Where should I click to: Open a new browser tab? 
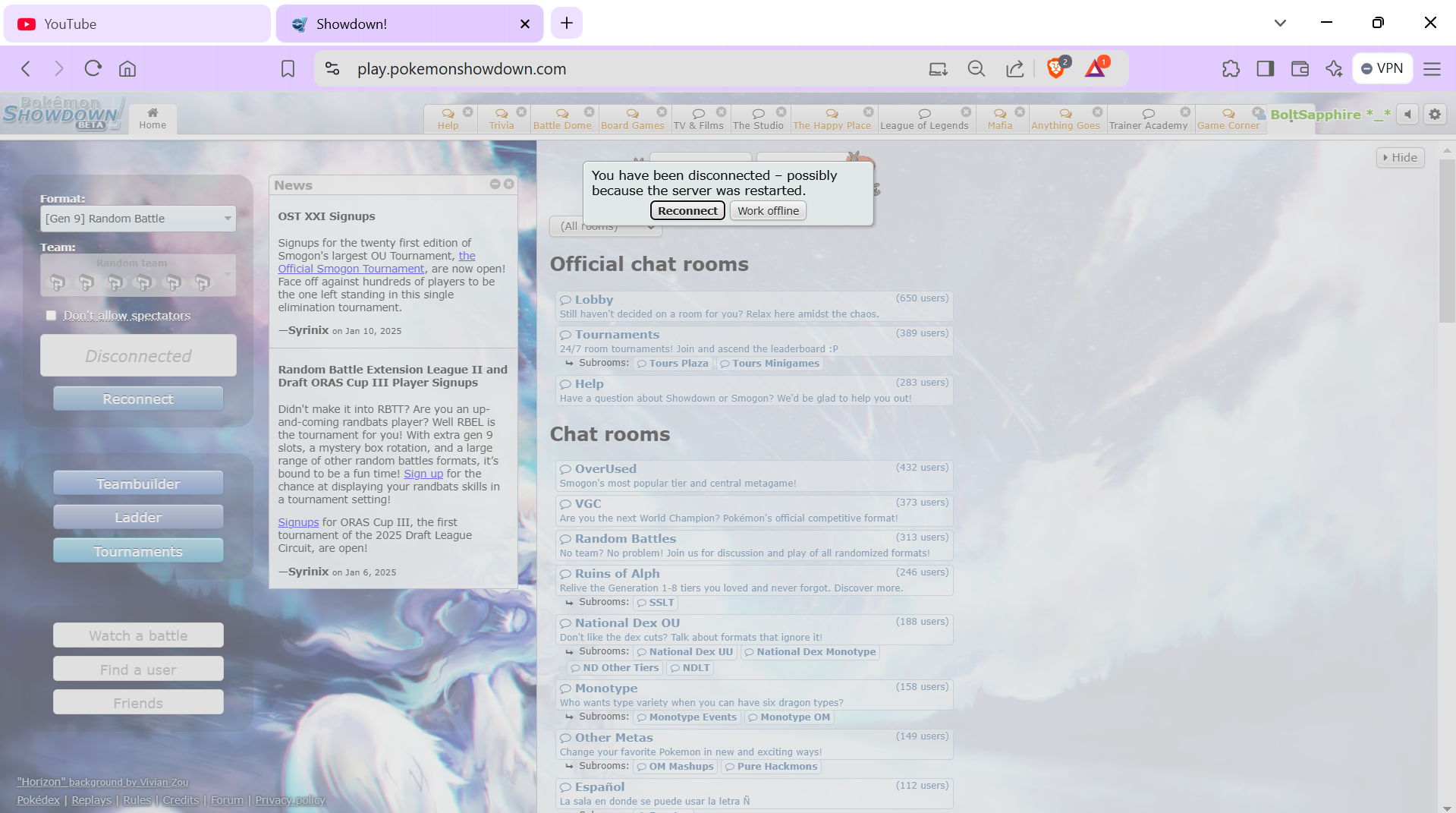[x=566, y=24]
